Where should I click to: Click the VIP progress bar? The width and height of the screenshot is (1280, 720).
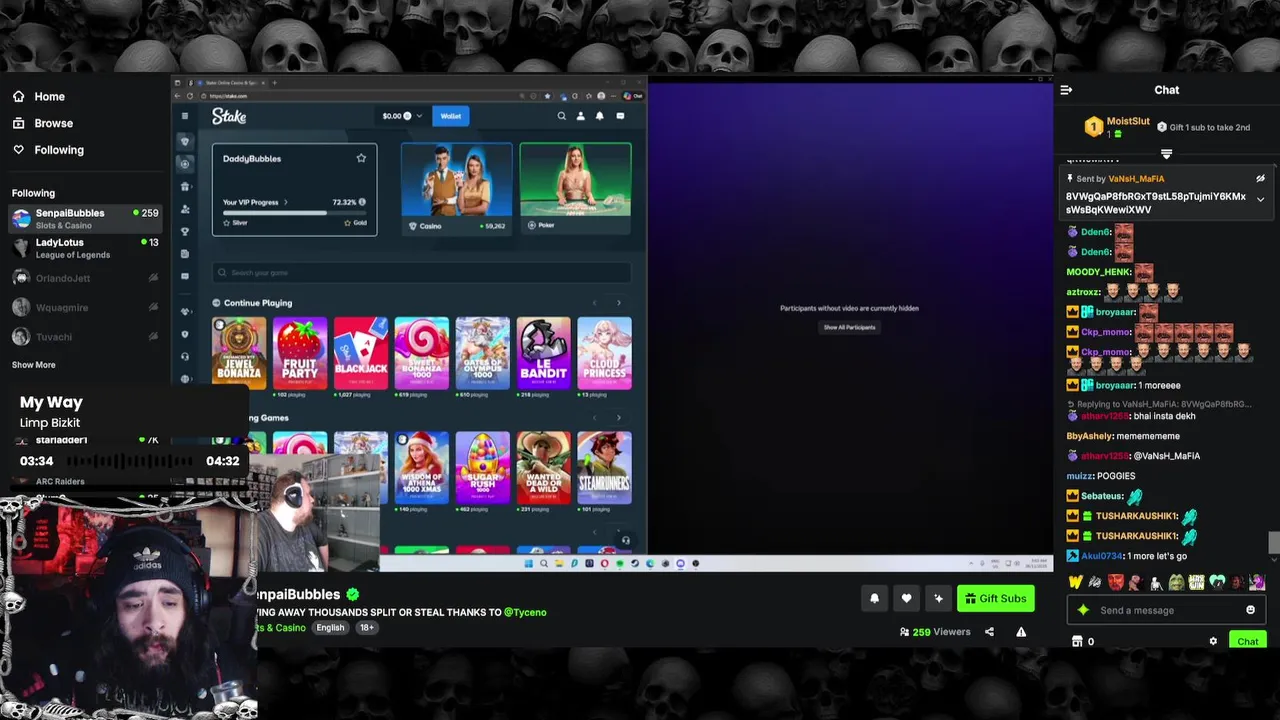point(294,212)
